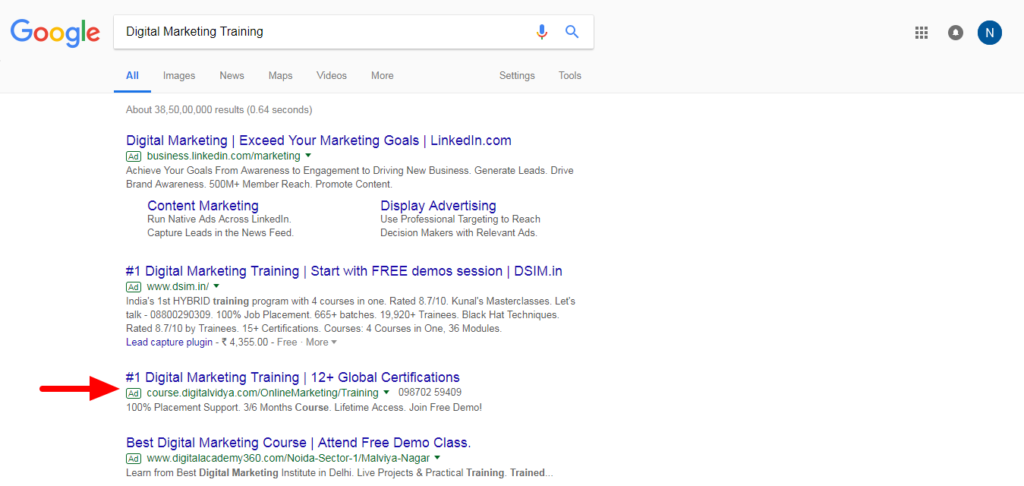Click 'About 38,50,00,000 results' text
Viewport: 1024px width, 486px height.
184,110
